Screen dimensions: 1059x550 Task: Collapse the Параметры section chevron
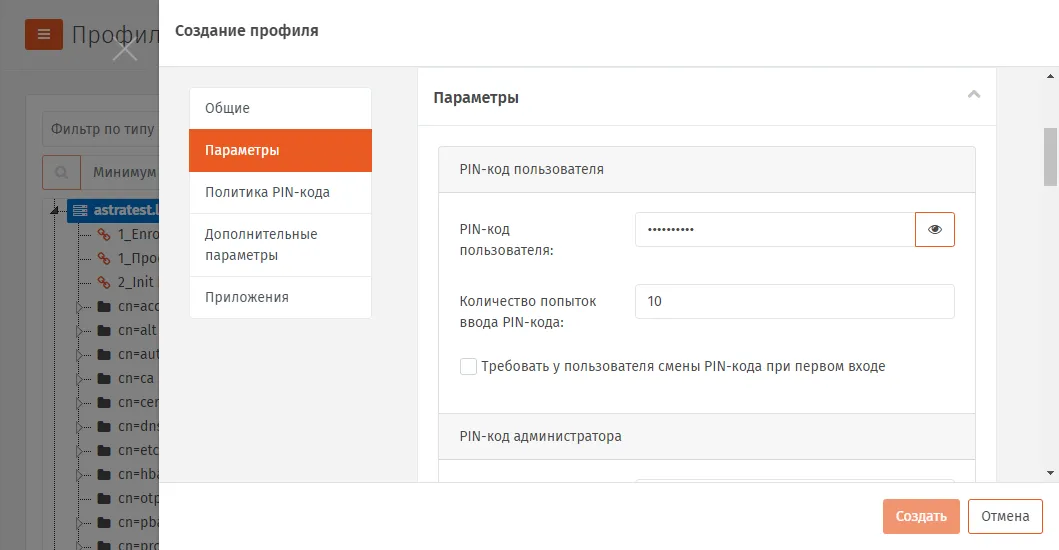974,95
